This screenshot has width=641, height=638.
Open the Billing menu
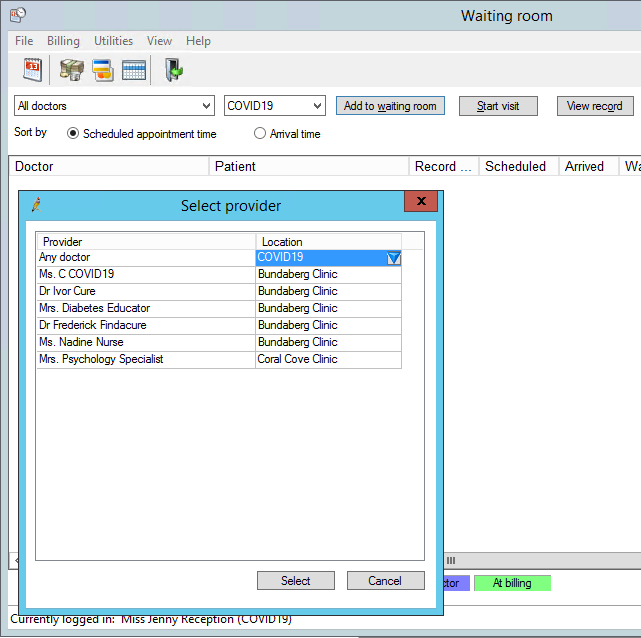(63, 41)
